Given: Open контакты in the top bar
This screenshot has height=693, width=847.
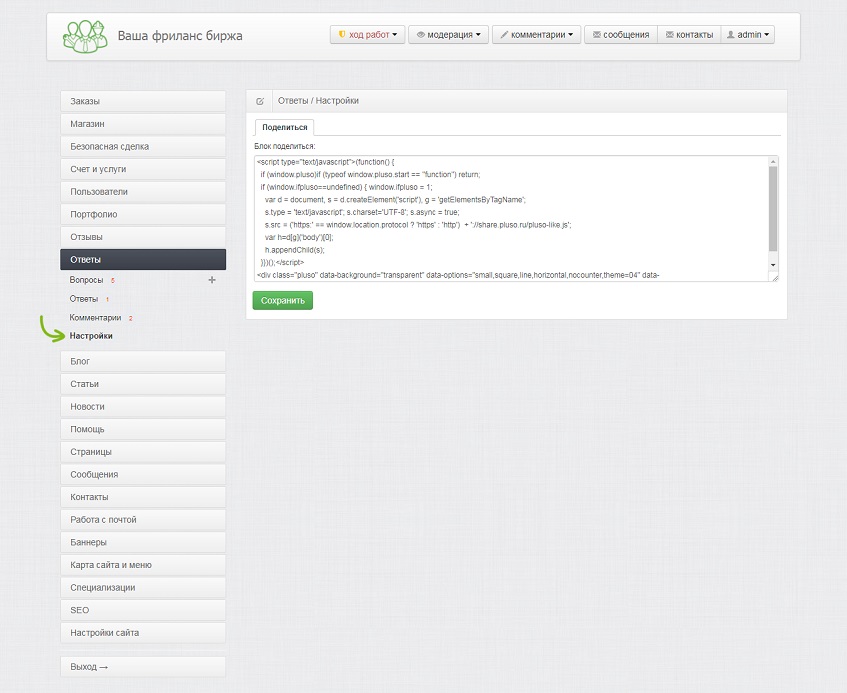Looking at the screenshot, I should click(689, 35).
